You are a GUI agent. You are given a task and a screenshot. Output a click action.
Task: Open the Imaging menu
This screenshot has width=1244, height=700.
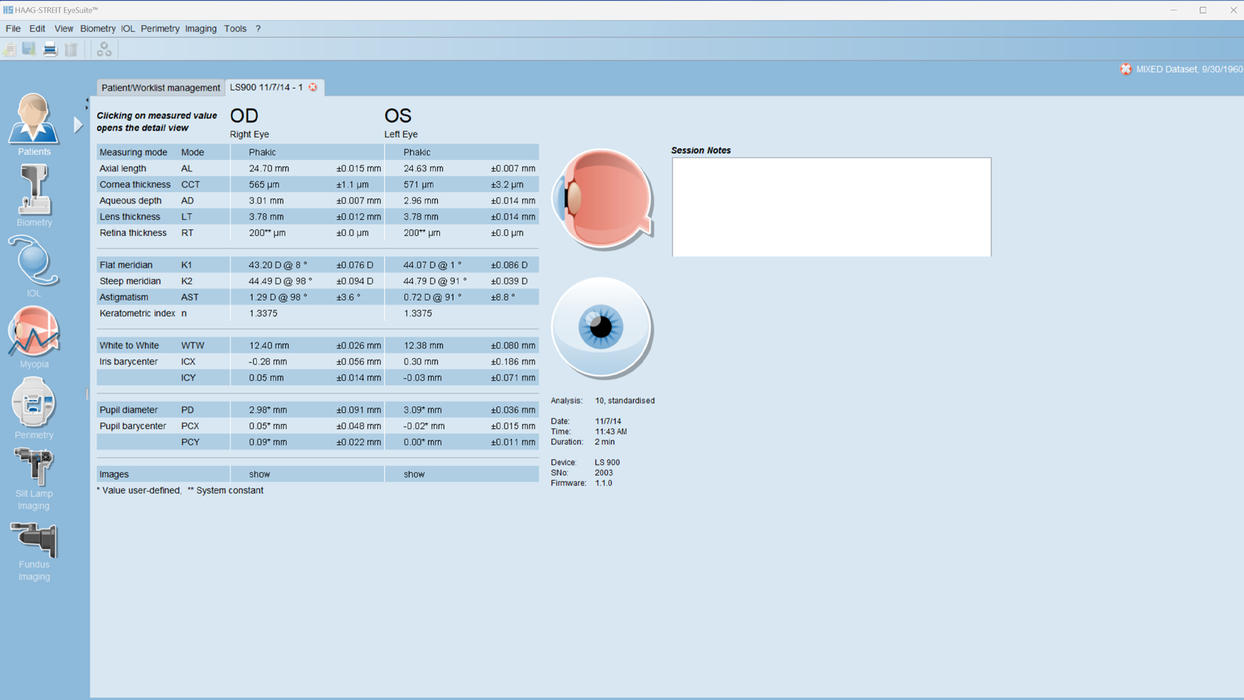click(x=200, y=28)
